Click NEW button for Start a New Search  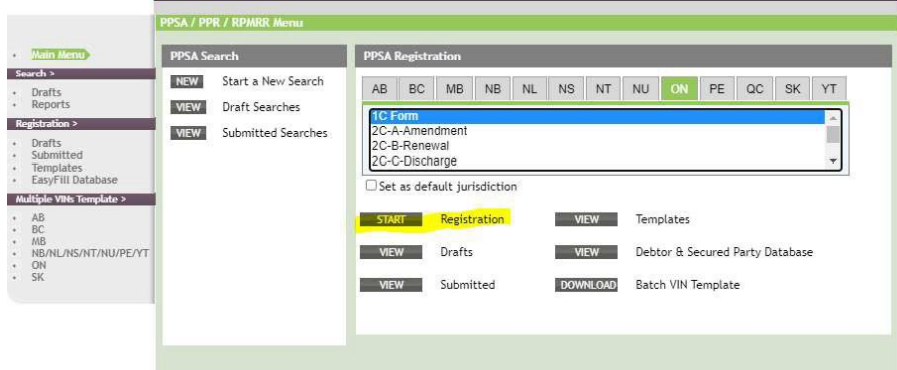186,81
